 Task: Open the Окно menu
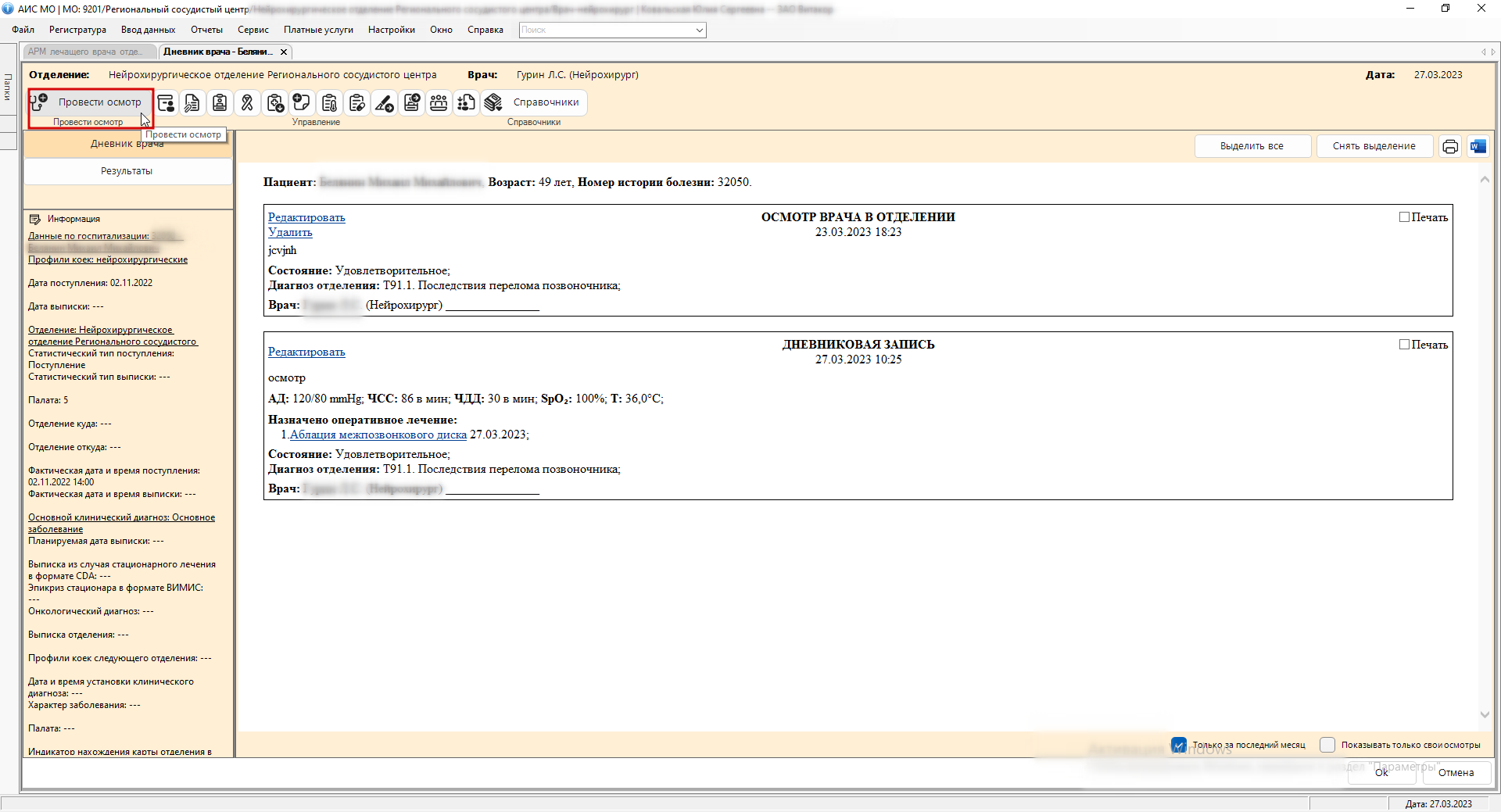pos(441,30)
